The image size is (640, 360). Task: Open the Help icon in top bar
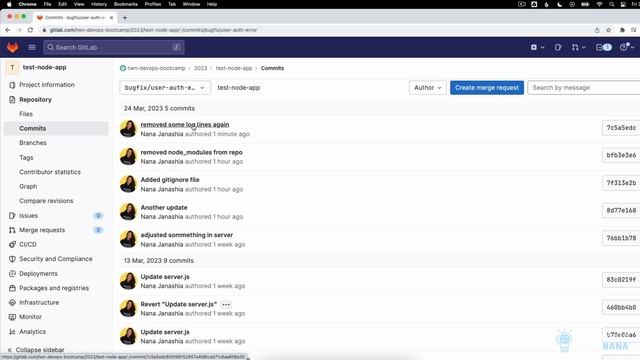tap(623, 47)
